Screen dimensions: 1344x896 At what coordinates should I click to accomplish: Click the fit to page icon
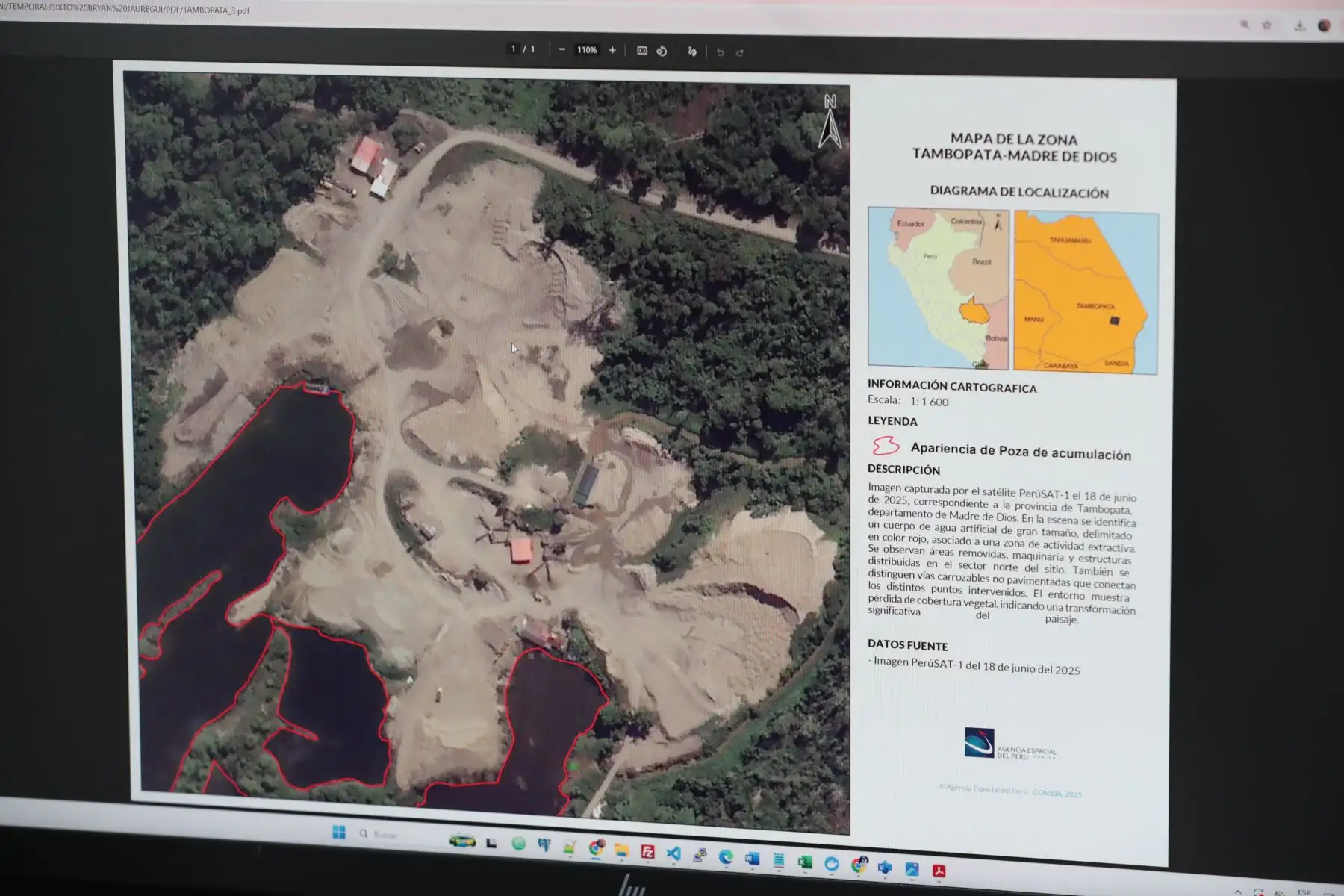[x=641, y=51]
